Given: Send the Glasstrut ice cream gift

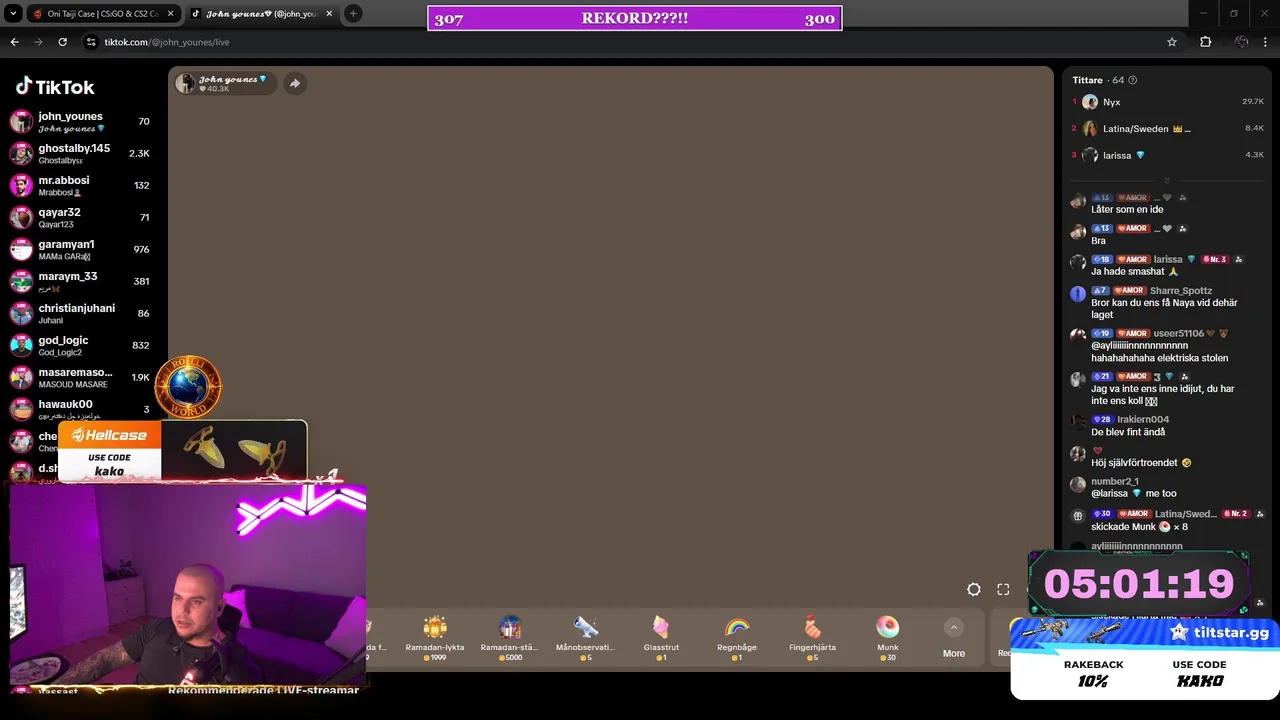Looking at the screenshot, I should click(661, 638).
